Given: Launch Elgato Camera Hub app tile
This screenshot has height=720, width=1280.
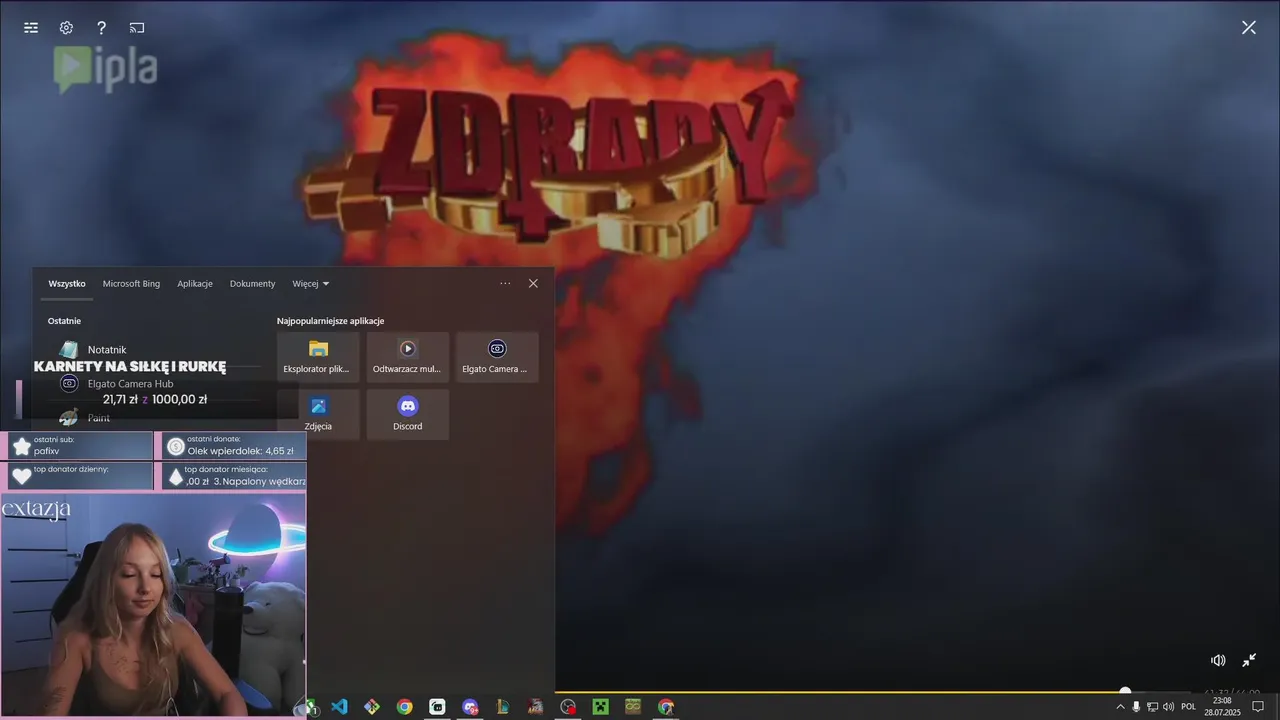Looking at the screenshot, I should click(x=497, y=357).
